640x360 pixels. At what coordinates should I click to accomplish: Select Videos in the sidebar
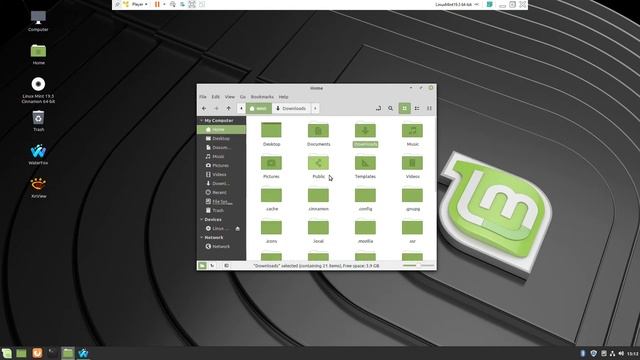(221, 174)
